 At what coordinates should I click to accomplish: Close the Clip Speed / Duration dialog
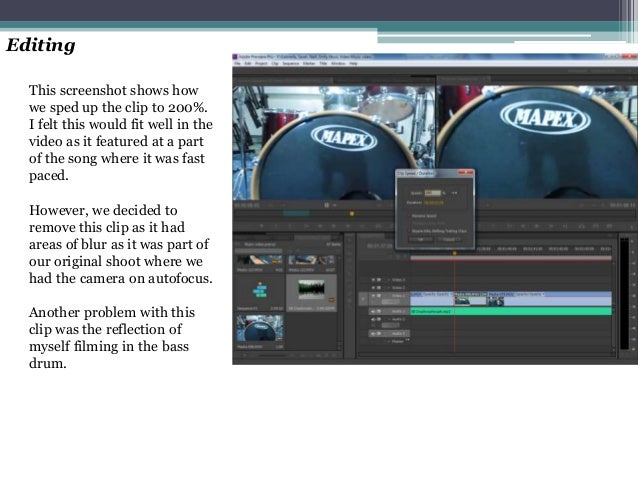coord(468,173)
